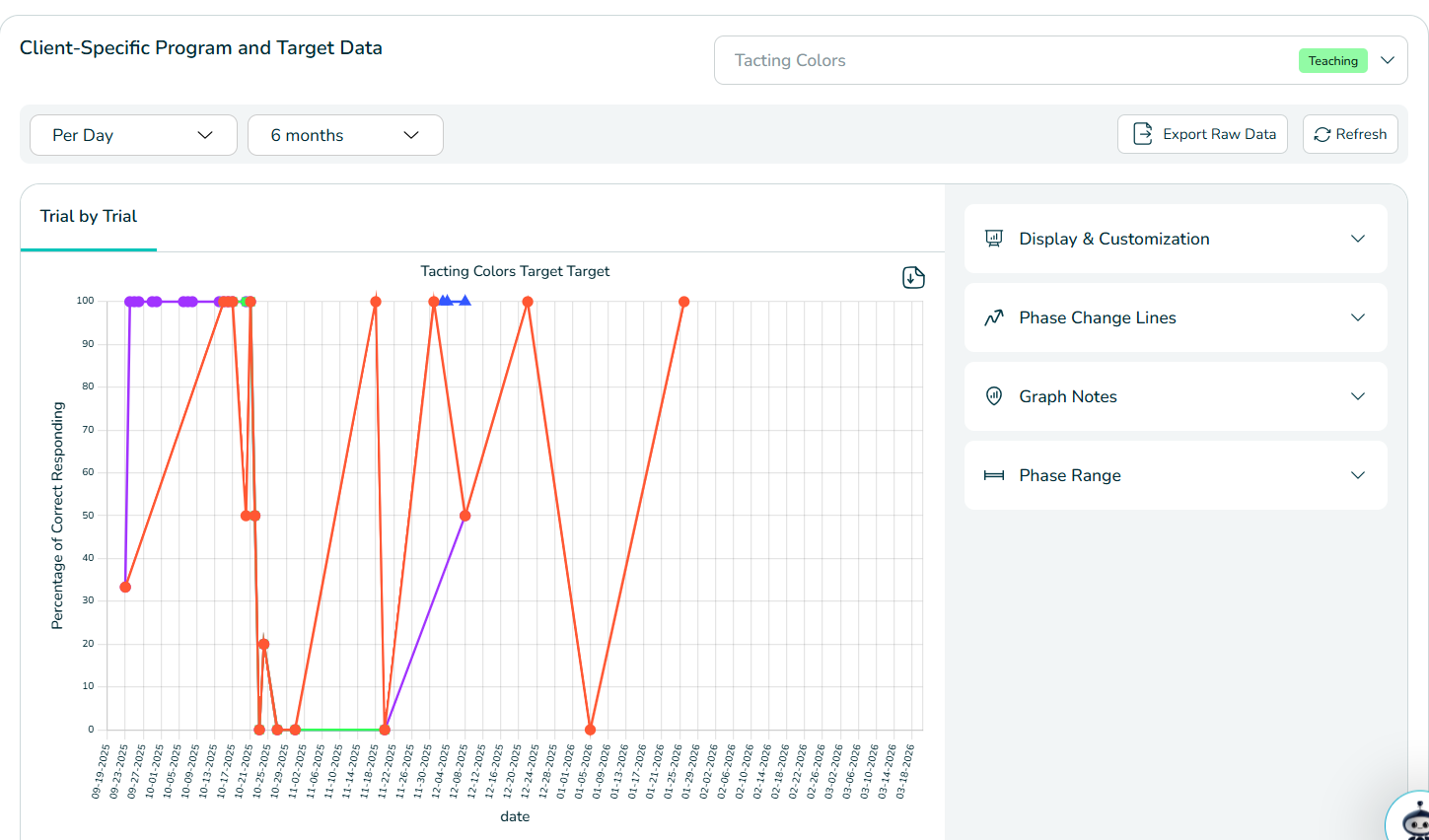1429x840 pixels.
Task: Click the Teaching status badge
Action: 1332,61
